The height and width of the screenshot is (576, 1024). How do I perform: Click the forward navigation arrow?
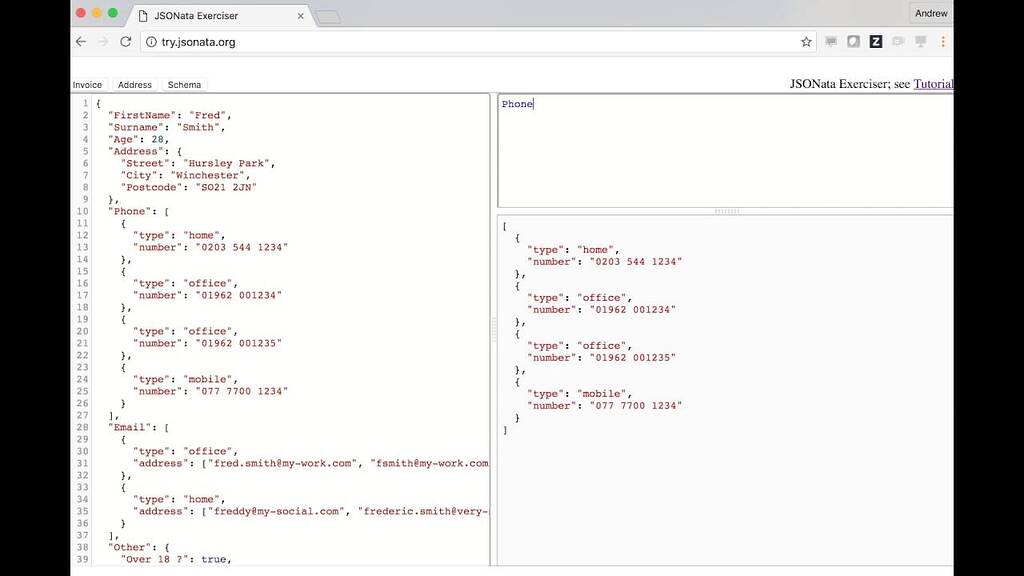103,42
